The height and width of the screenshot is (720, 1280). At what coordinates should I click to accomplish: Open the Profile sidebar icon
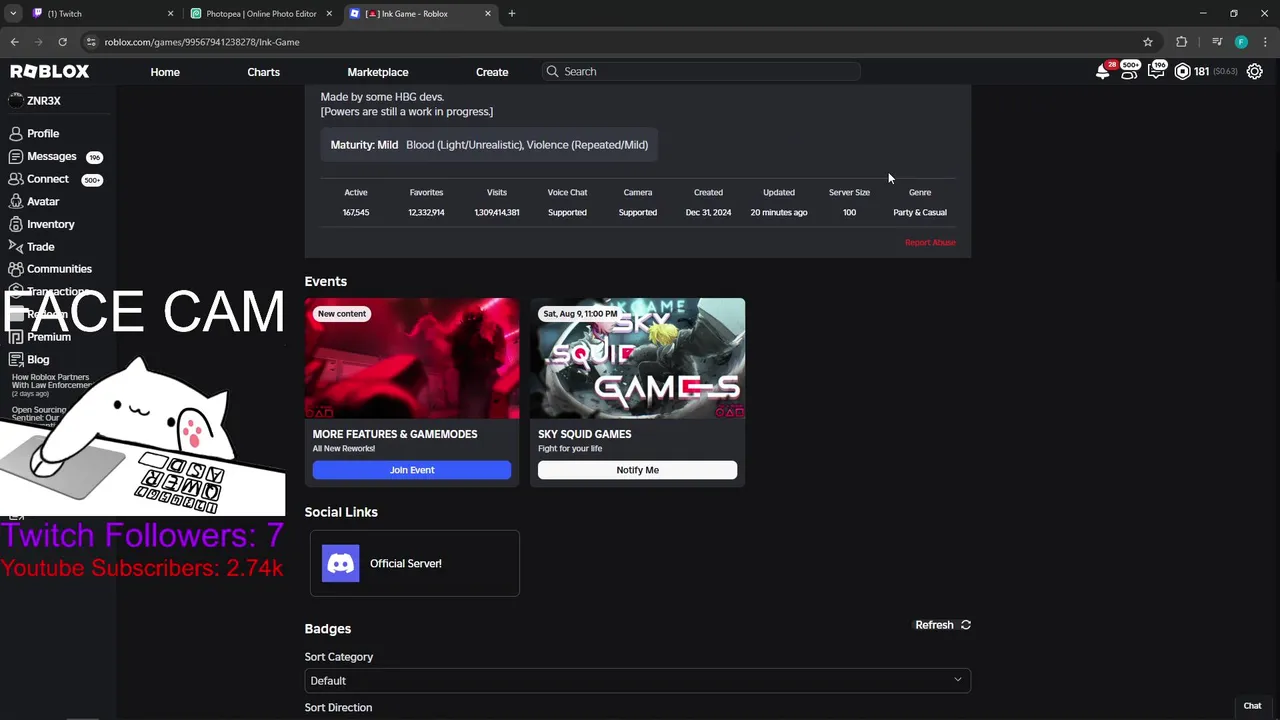tap(16, 133)
